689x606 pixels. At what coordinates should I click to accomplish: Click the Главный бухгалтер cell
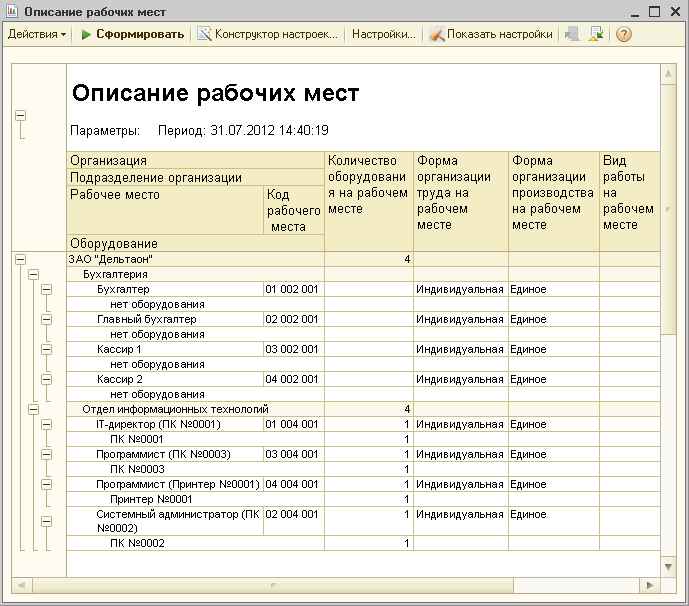(x=165, y=319)
